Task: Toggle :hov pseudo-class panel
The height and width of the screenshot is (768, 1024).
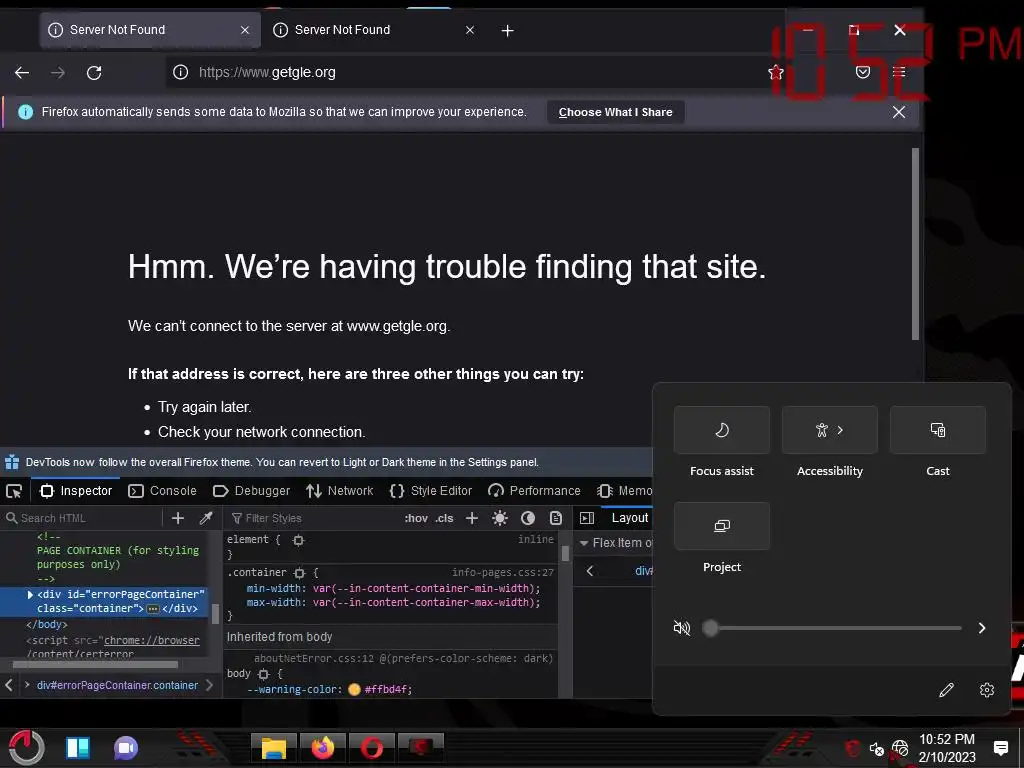Action: click(x=416, y=519)
